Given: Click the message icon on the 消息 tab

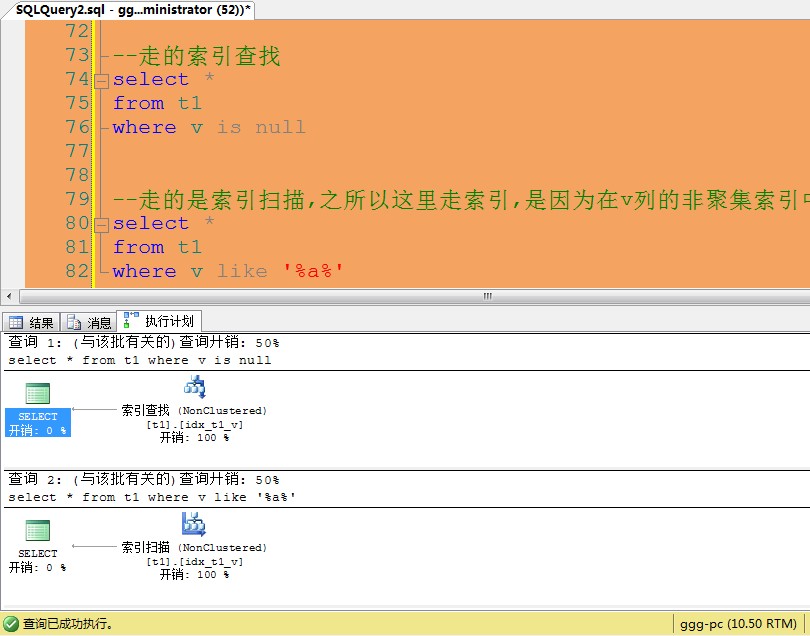Looking at the screenshot, I should [71, 321].
